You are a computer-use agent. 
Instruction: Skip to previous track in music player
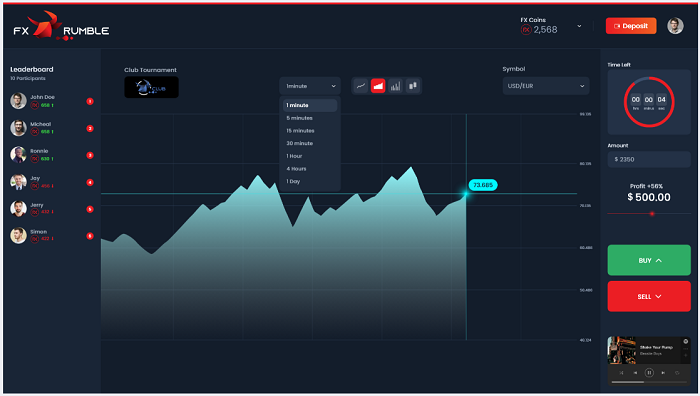coord(635,373)
